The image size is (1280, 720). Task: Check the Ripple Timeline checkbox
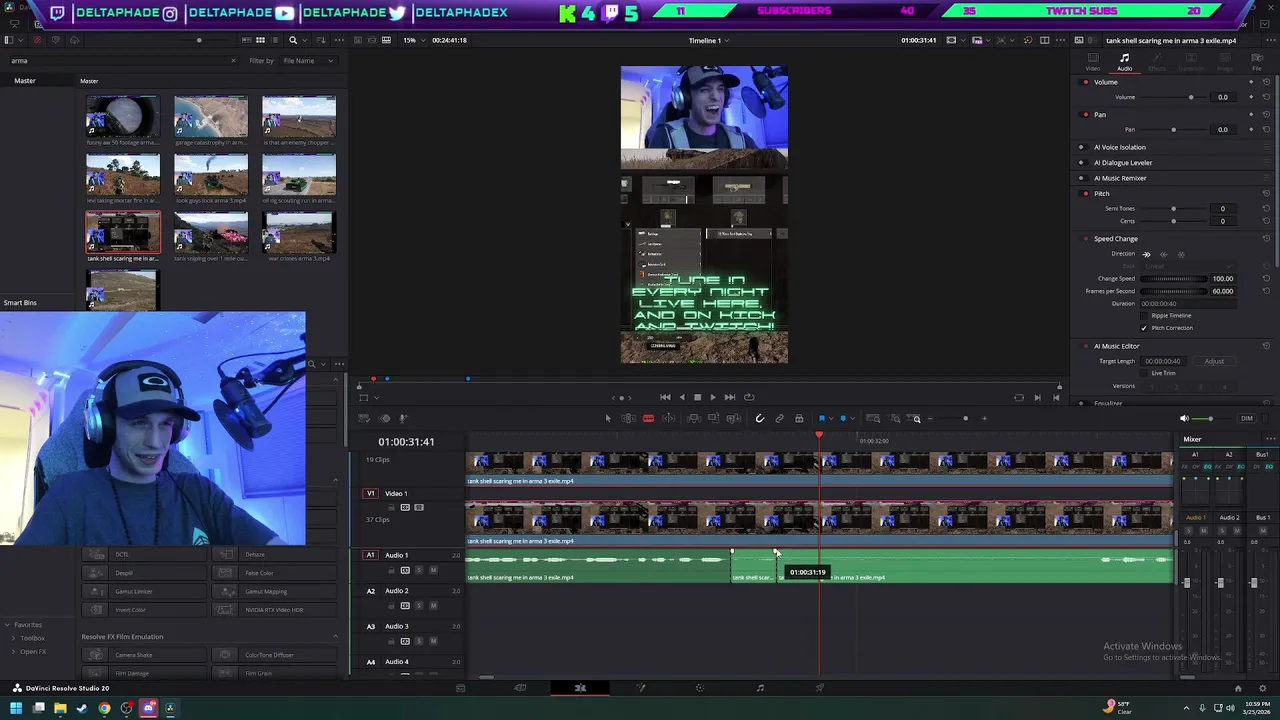(1144, 315)
